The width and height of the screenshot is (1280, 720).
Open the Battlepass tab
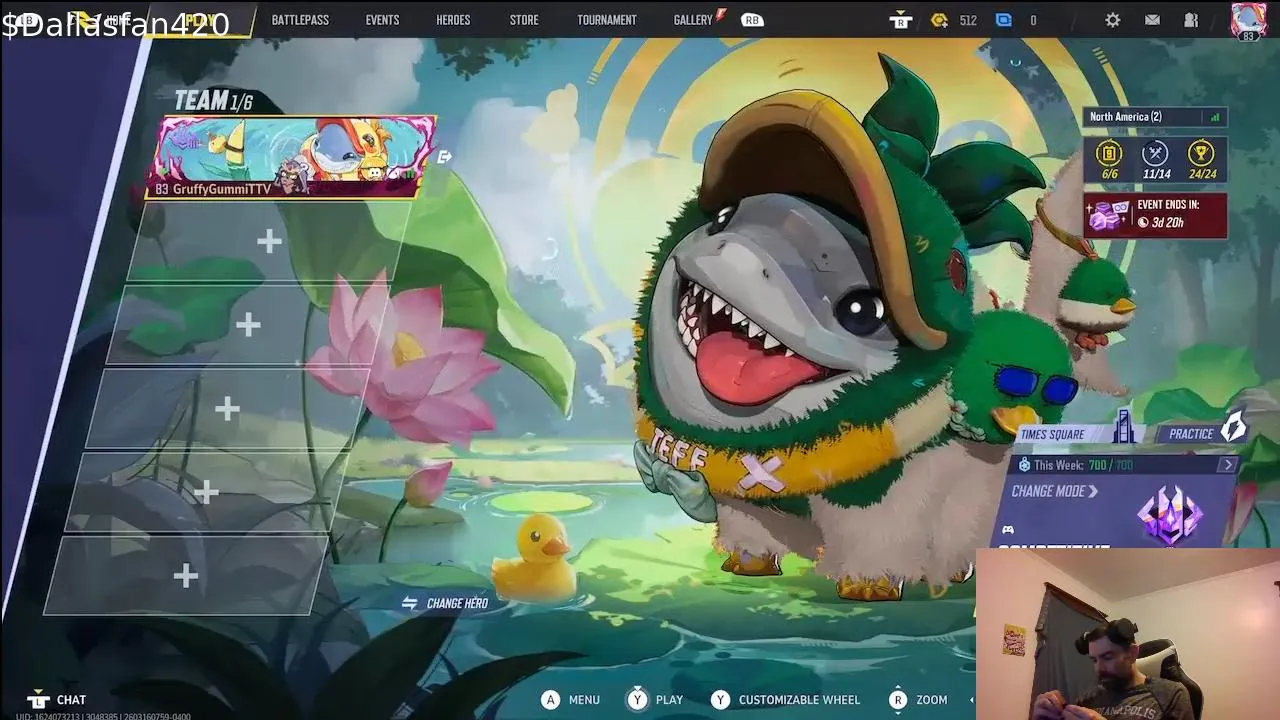point(300,20)
